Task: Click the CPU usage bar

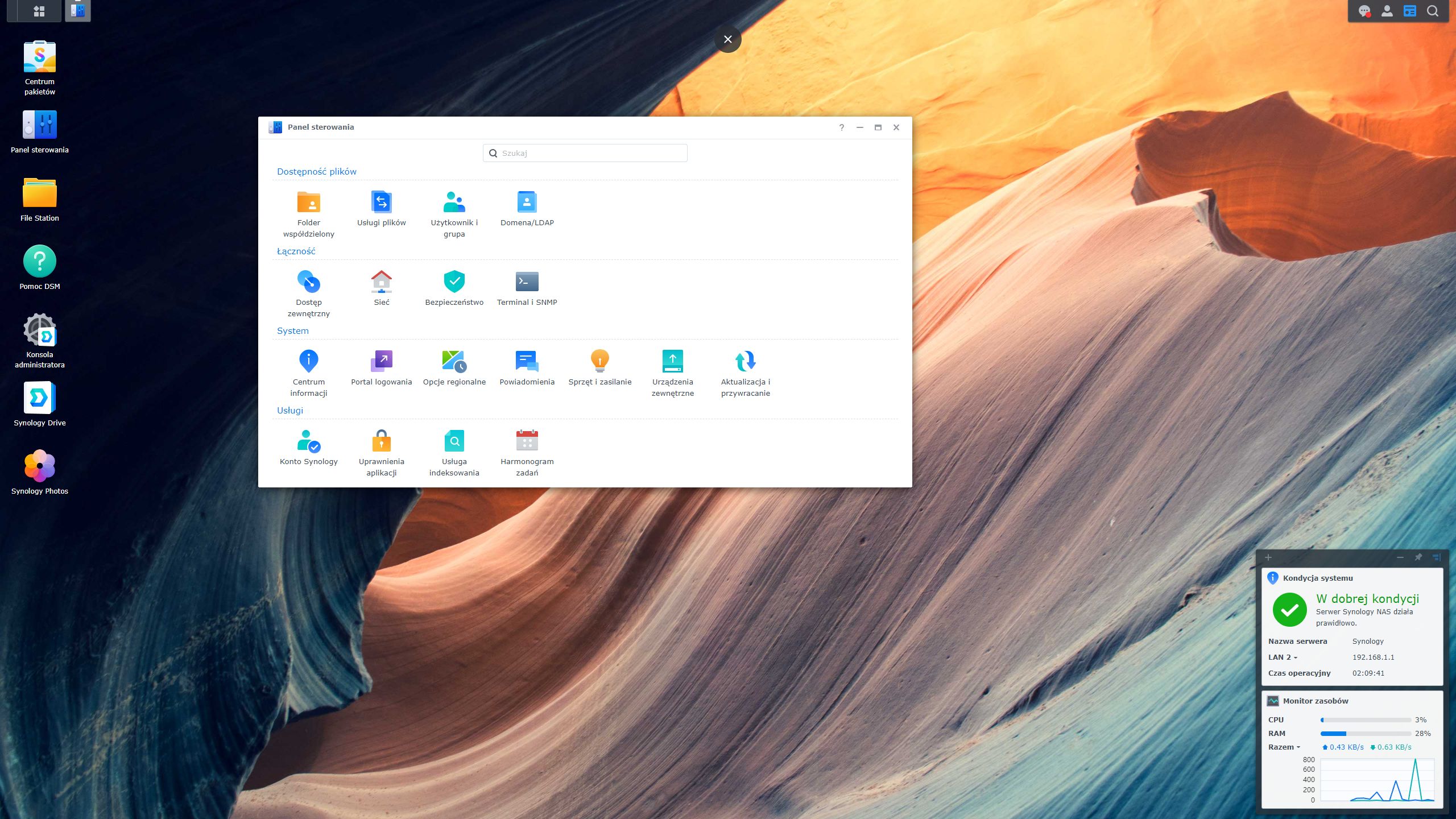Action: tap(1366, 720)
